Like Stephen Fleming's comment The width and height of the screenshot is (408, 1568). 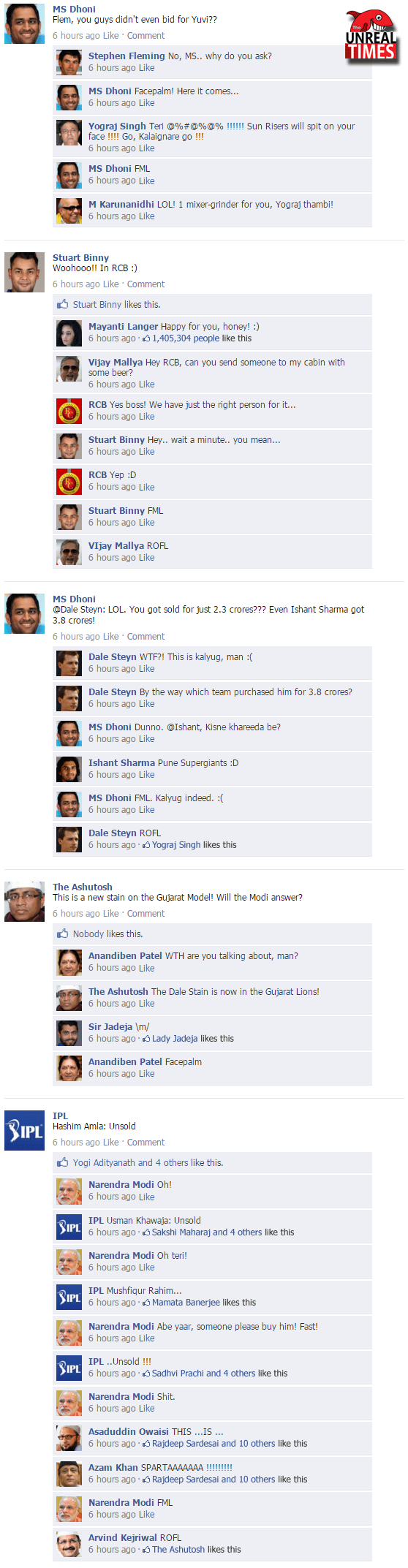click(x=147, y=68)
